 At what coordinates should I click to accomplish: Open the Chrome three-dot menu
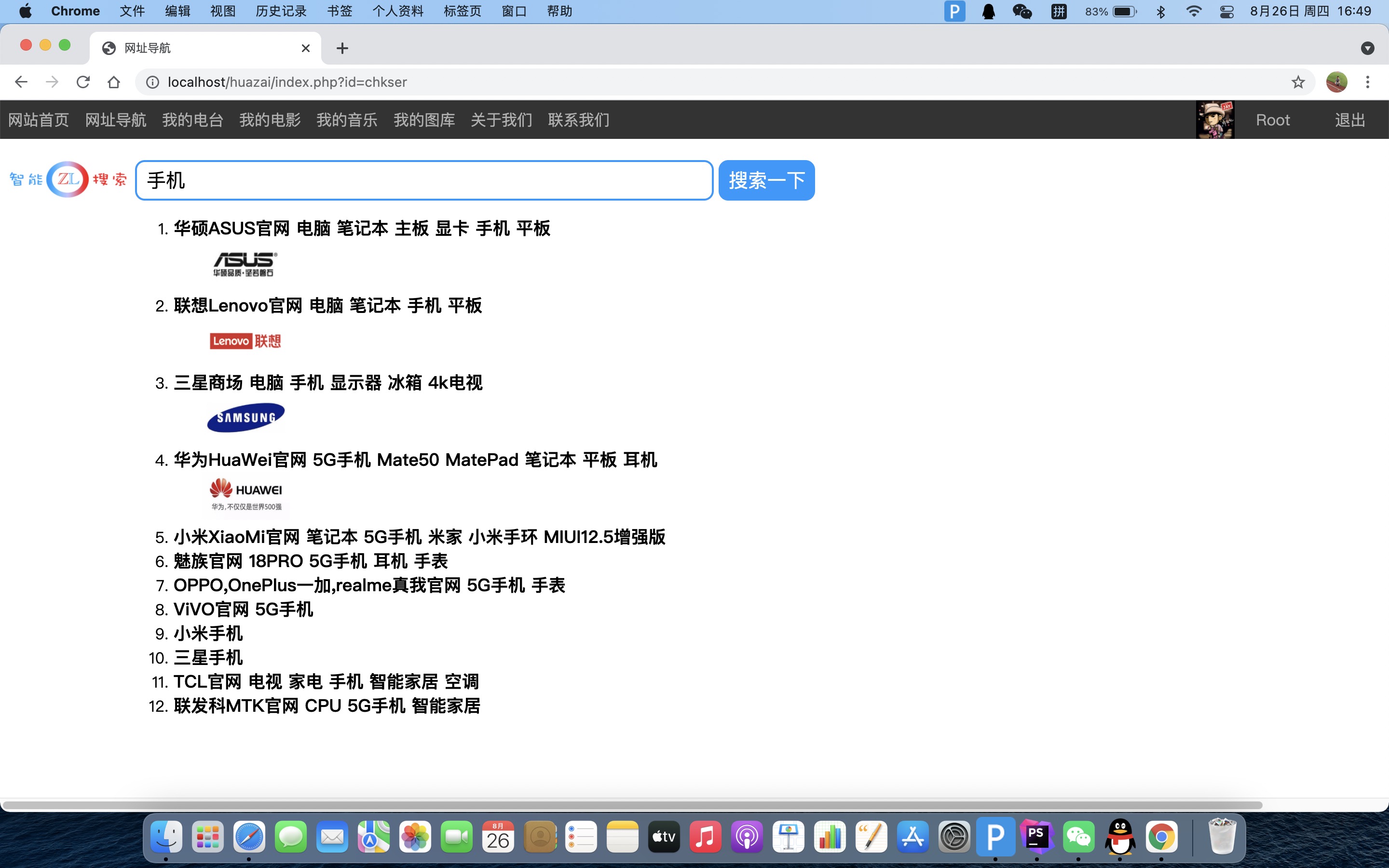coord(1367,82)
